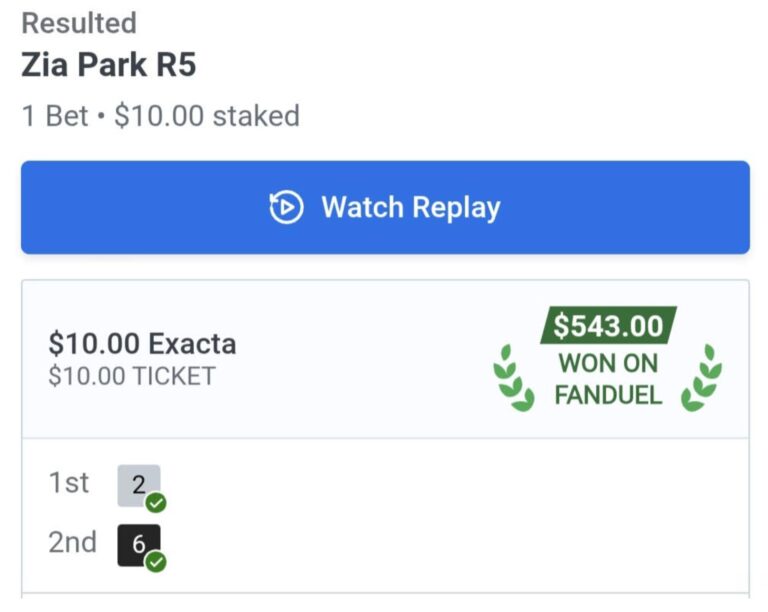Click the right laurel wreath icon
Viewport: 768px width, 612px height.
(x=701, y=378)
